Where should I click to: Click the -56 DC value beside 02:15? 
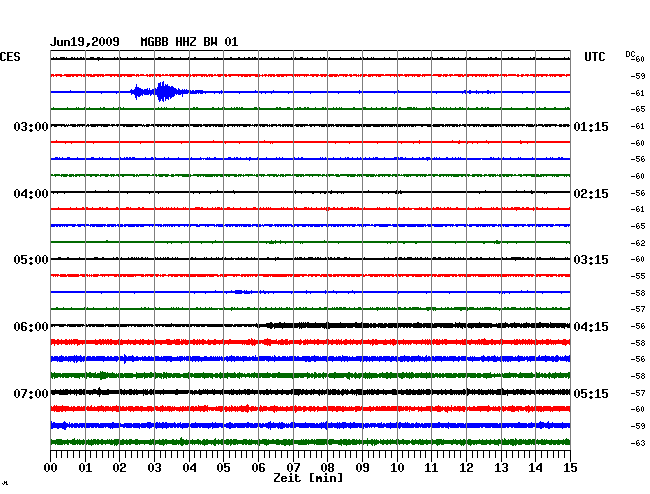(638, 193)
